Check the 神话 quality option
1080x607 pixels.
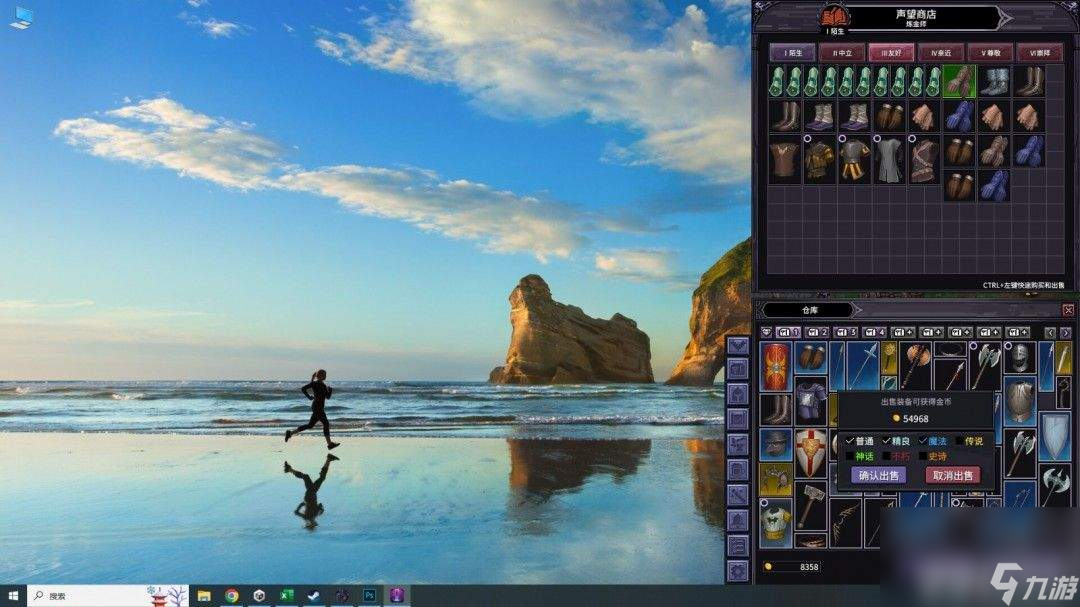850,456
